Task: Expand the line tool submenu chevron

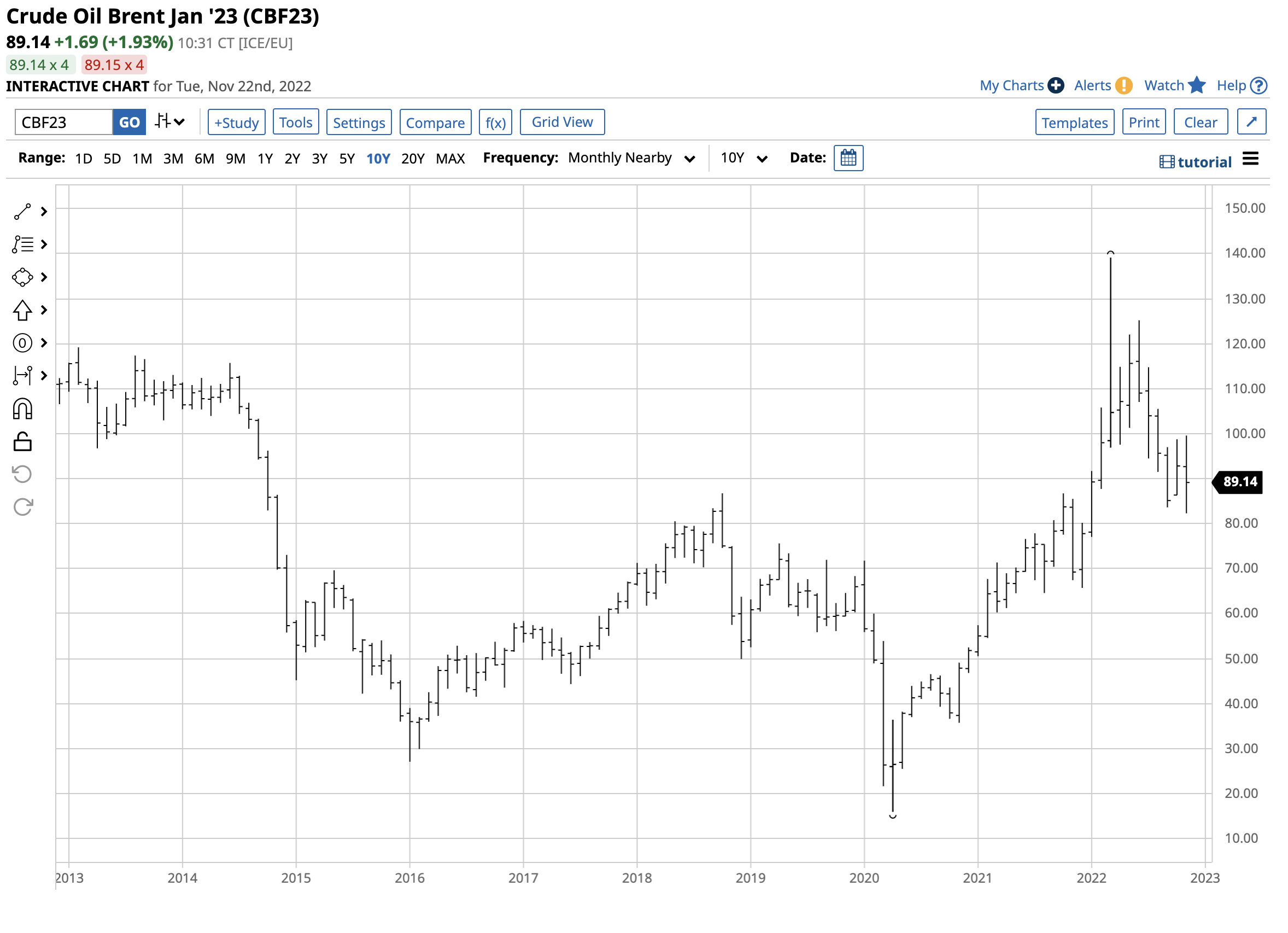Action: pos(44,212)
